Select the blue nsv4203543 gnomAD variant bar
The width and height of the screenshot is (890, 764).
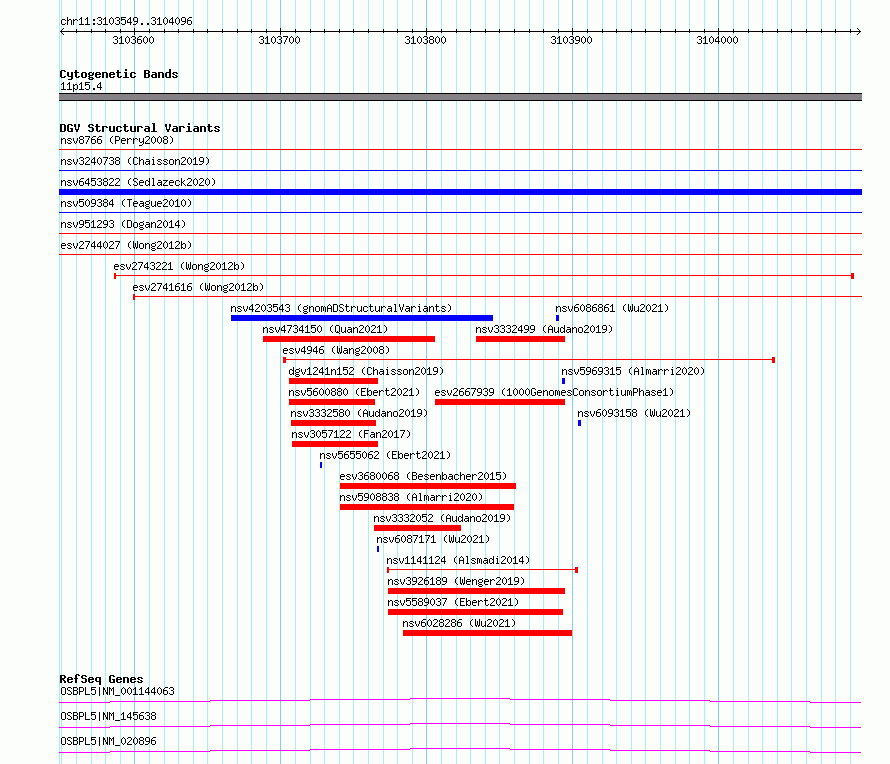coord(362,318)
